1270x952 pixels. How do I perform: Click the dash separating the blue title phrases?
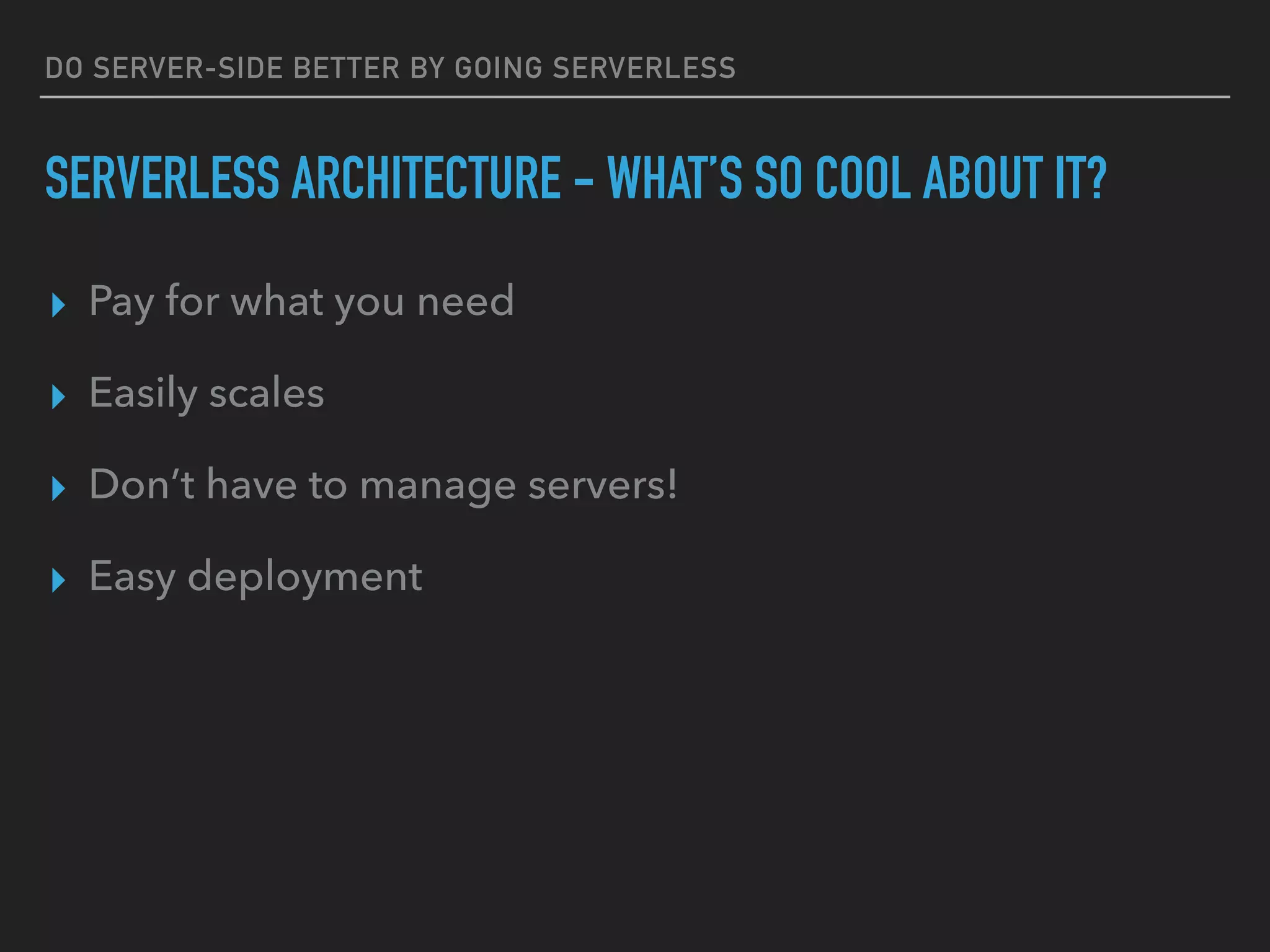tap(584, 182)
